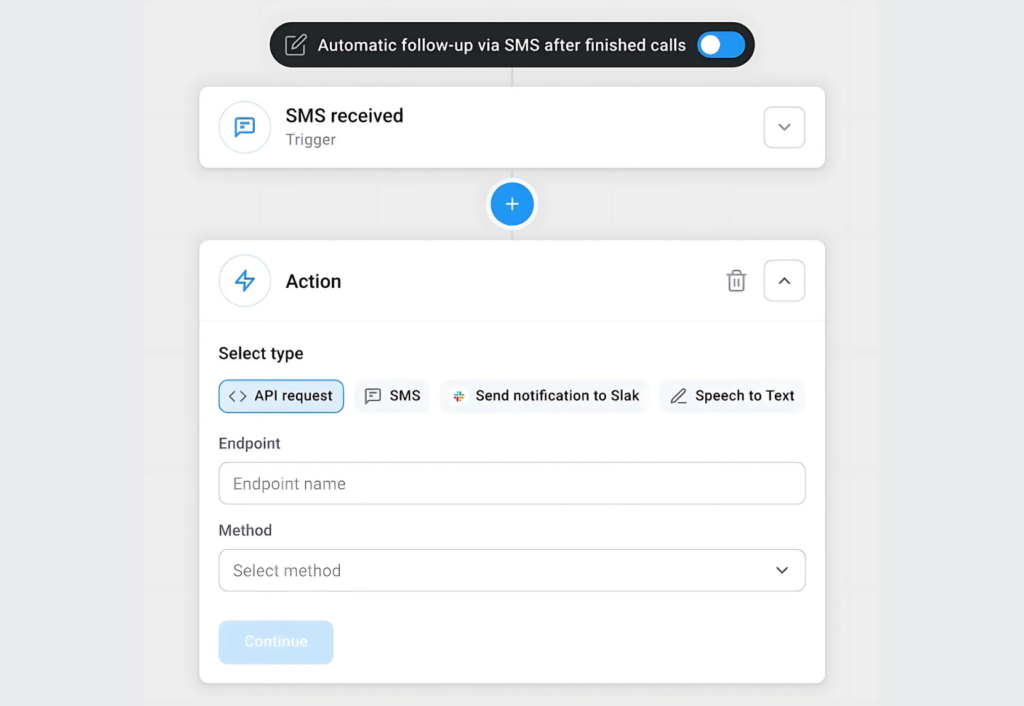Switch action type to SMS

click(392, 396)
